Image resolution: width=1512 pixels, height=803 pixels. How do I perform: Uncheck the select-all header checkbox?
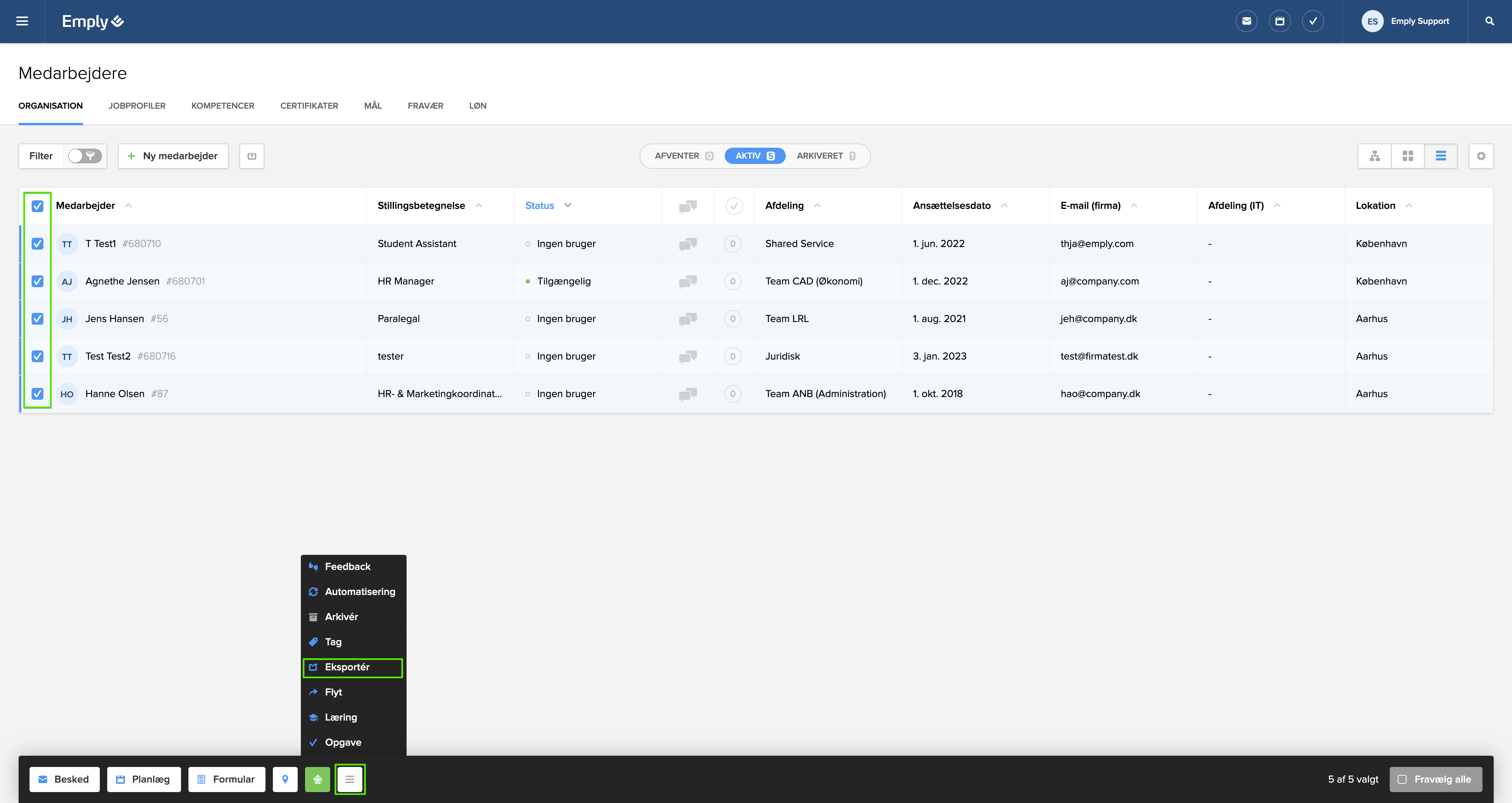tap(38, 206)
